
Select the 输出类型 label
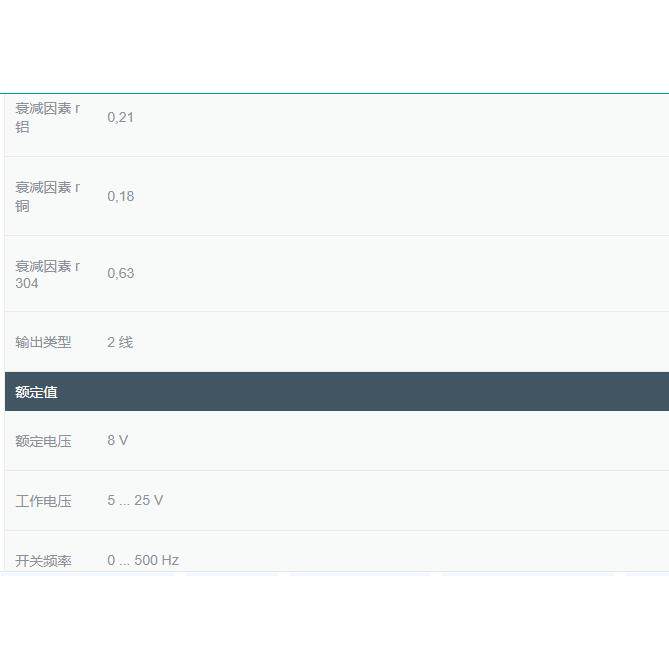pyautogui.click(x=43, y=342)
